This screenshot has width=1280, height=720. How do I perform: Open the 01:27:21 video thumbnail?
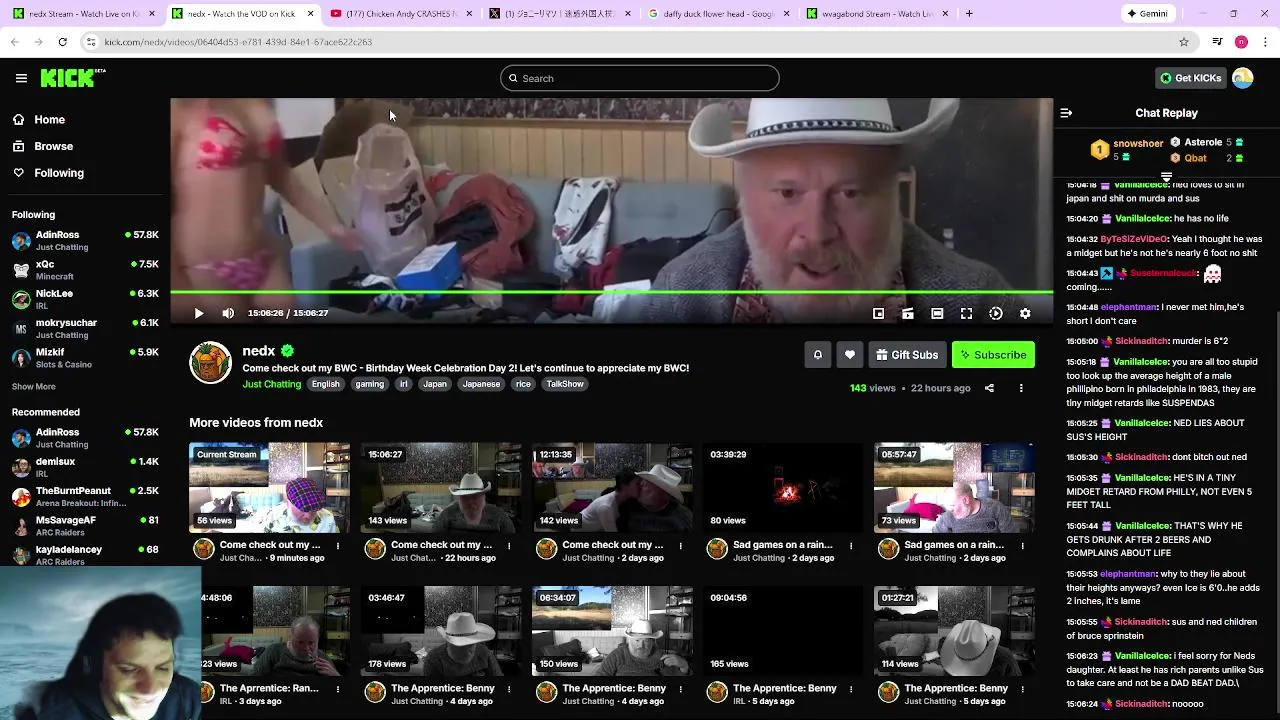tap(954, 631)
